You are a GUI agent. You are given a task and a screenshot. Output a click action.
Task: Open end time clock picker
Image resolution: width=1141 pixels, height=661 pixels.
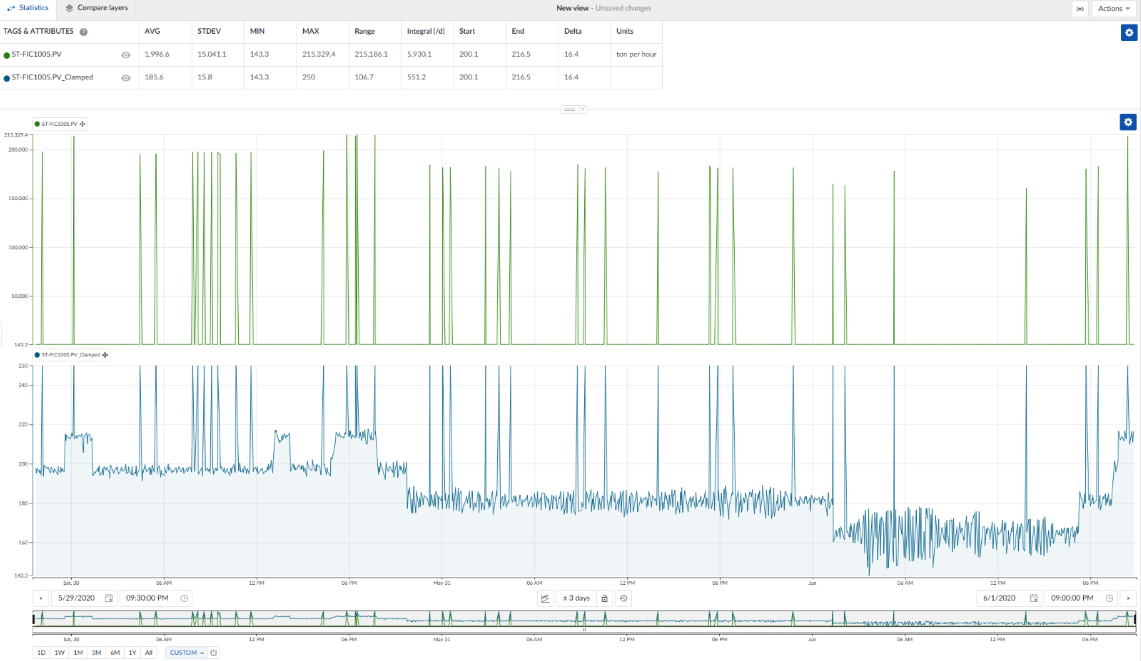[1109, 598]
